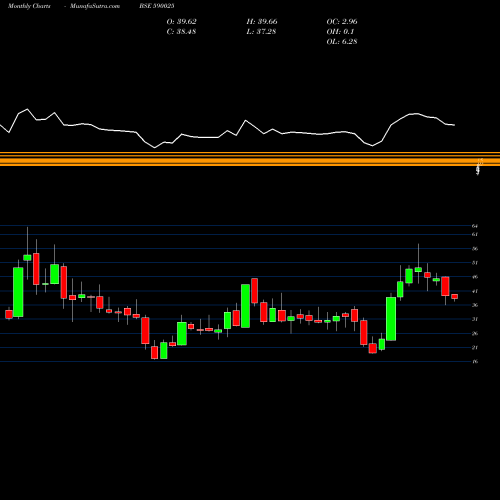
Task: Click the 51 price axis label
Action: [x=475, y=263]
